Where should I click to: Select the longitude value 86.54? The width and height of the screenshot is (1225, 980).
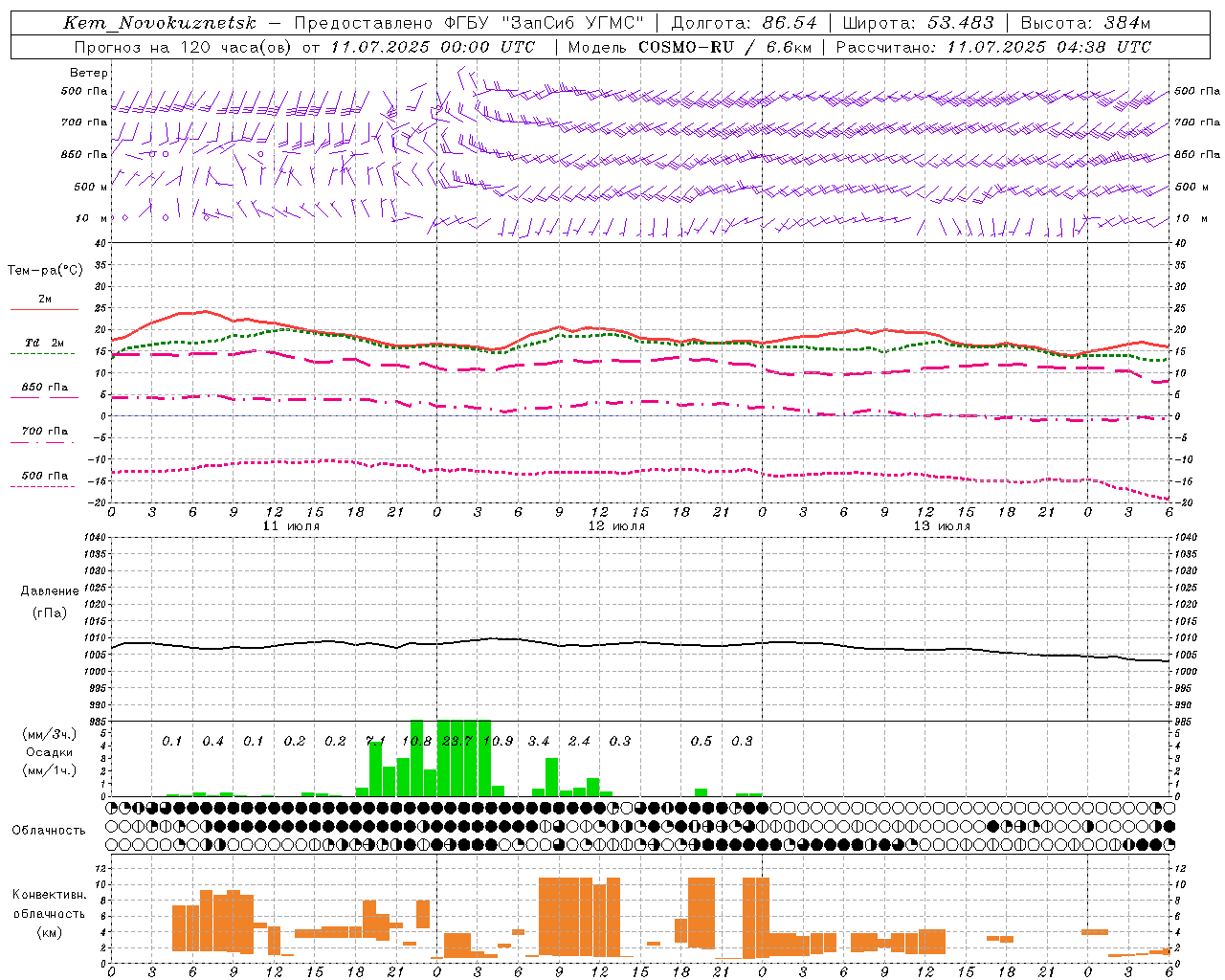coord(790,23)
